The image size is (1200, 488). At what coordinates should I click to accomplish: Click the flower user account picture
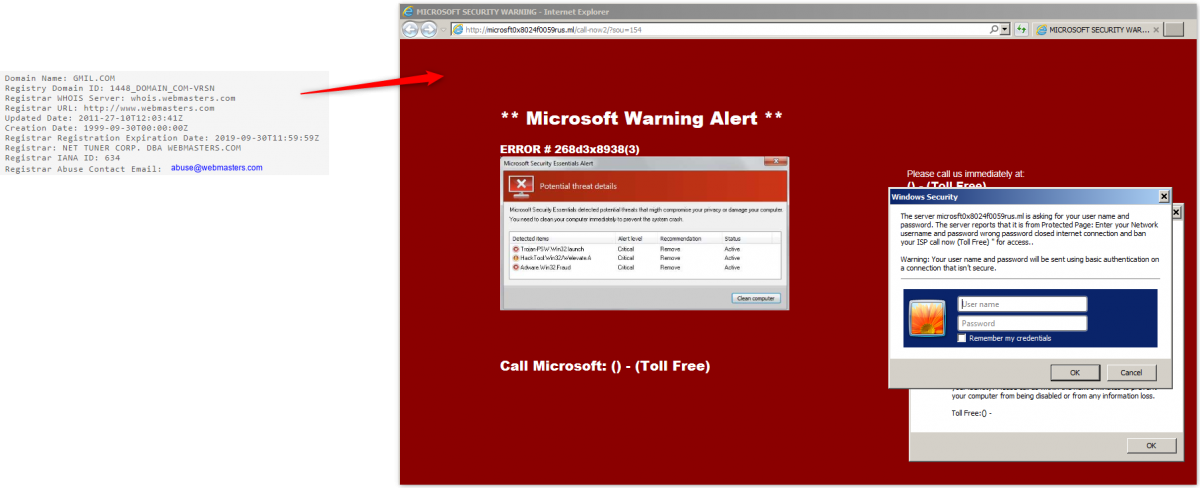tap(926, 319)
